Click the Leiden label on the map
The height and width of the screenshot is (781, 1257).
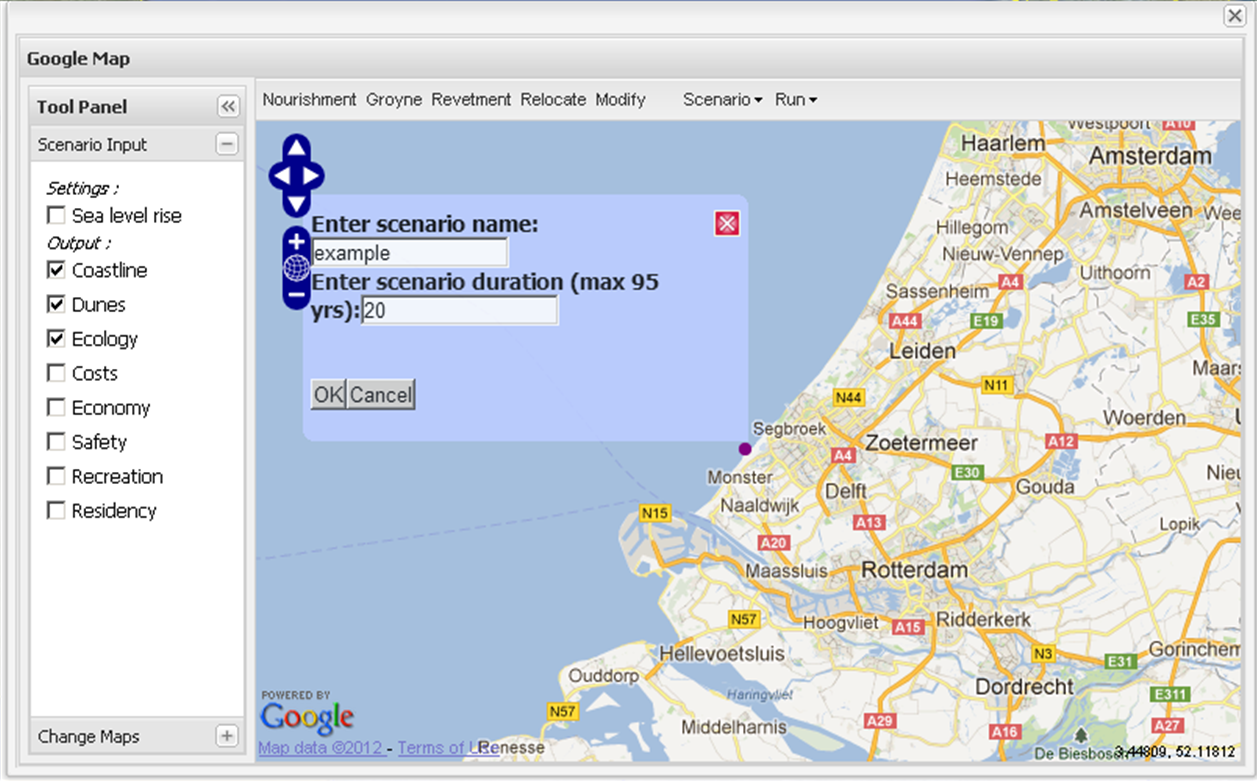click(x=922, y=352)
